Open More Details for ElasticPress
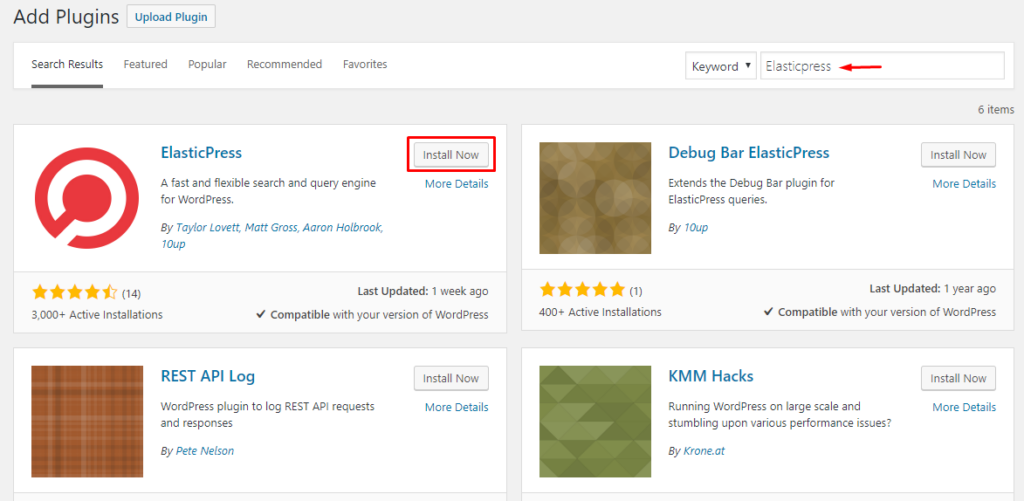The width and height of the screenshot is (1024, 501). (x=456, y=184)
